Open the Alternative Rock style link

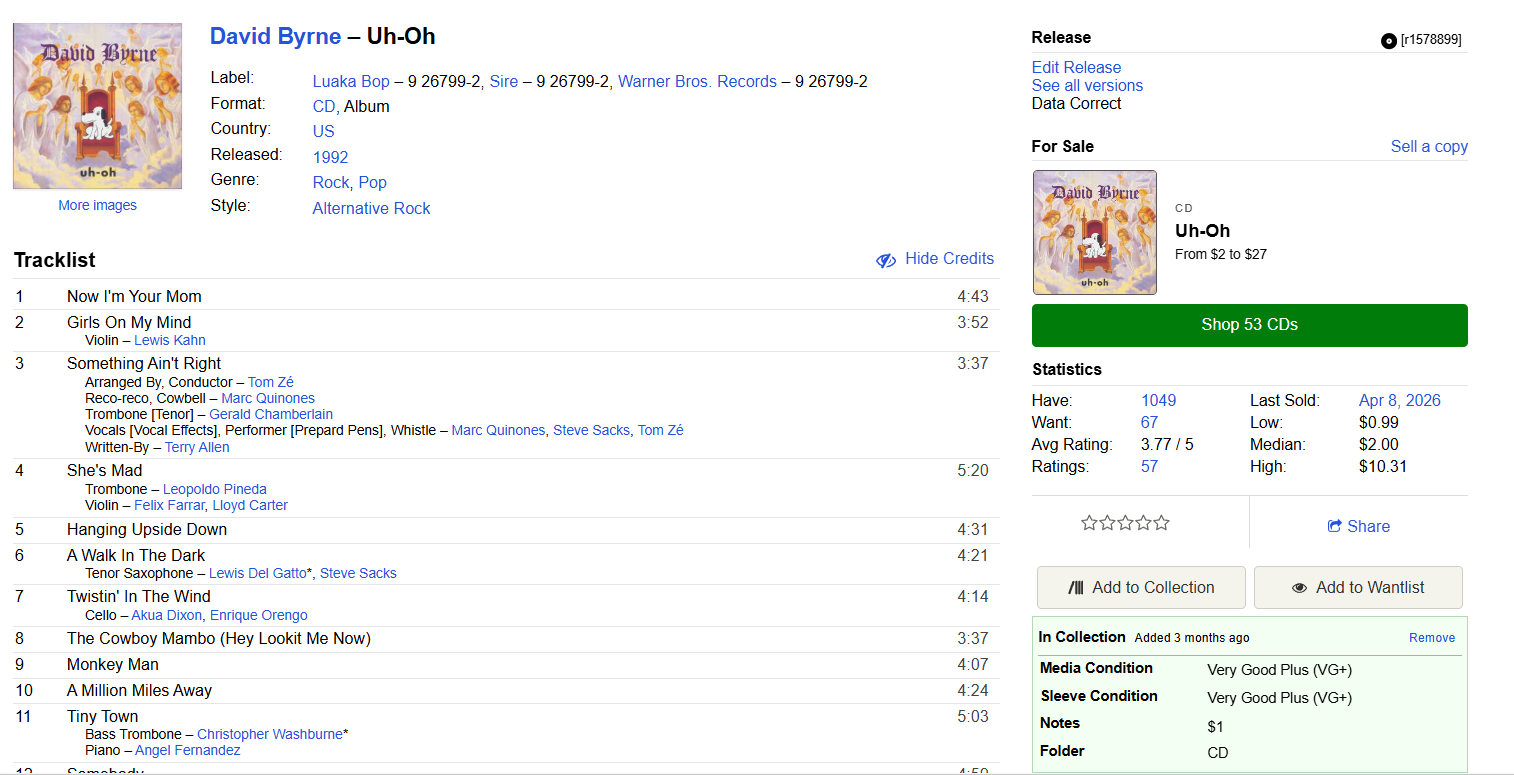point(371,208)
